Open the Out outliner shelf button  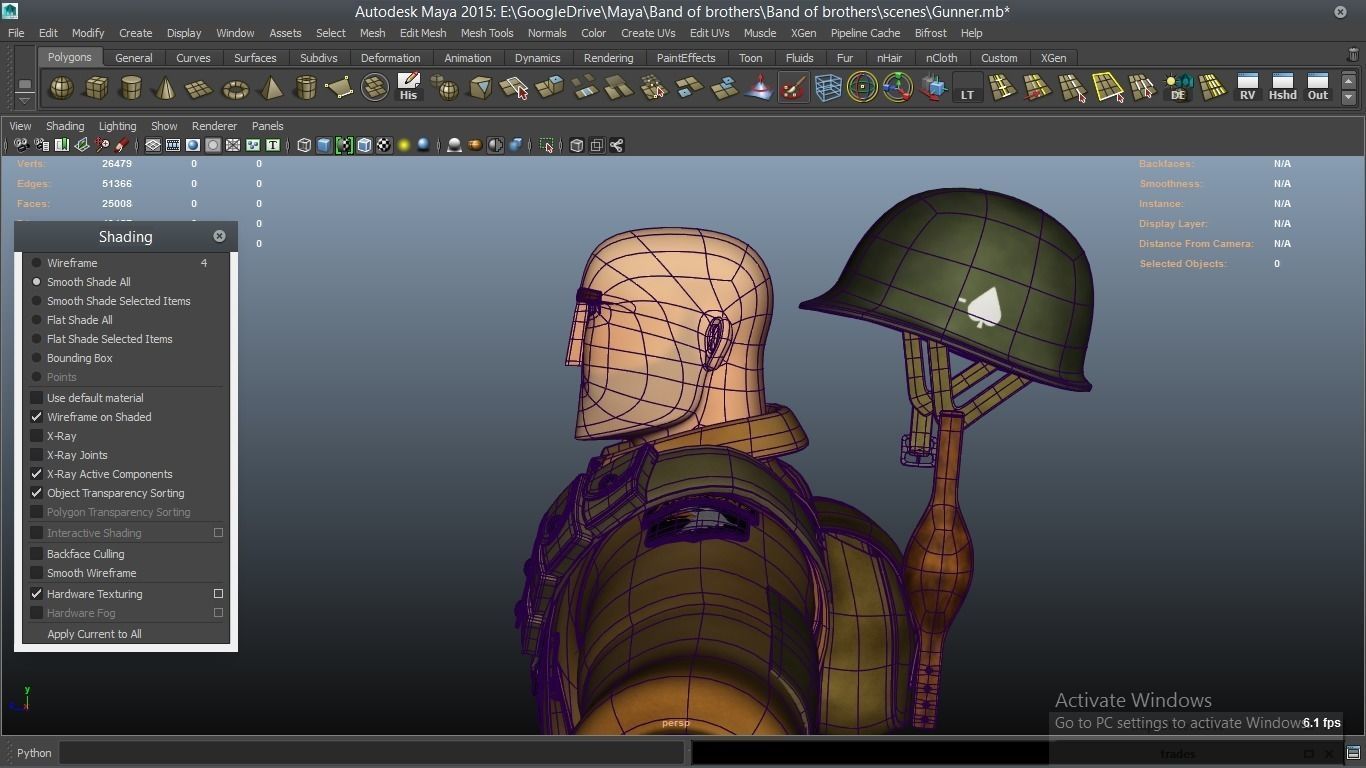tap(1318, 88)
